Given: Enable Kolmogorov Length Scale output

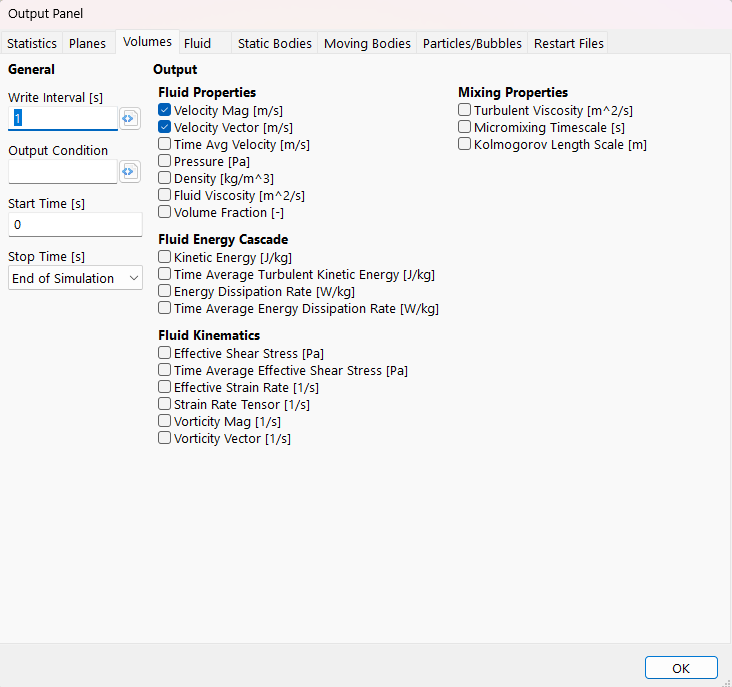Looking at the screenshot, I should pos(465,145).
